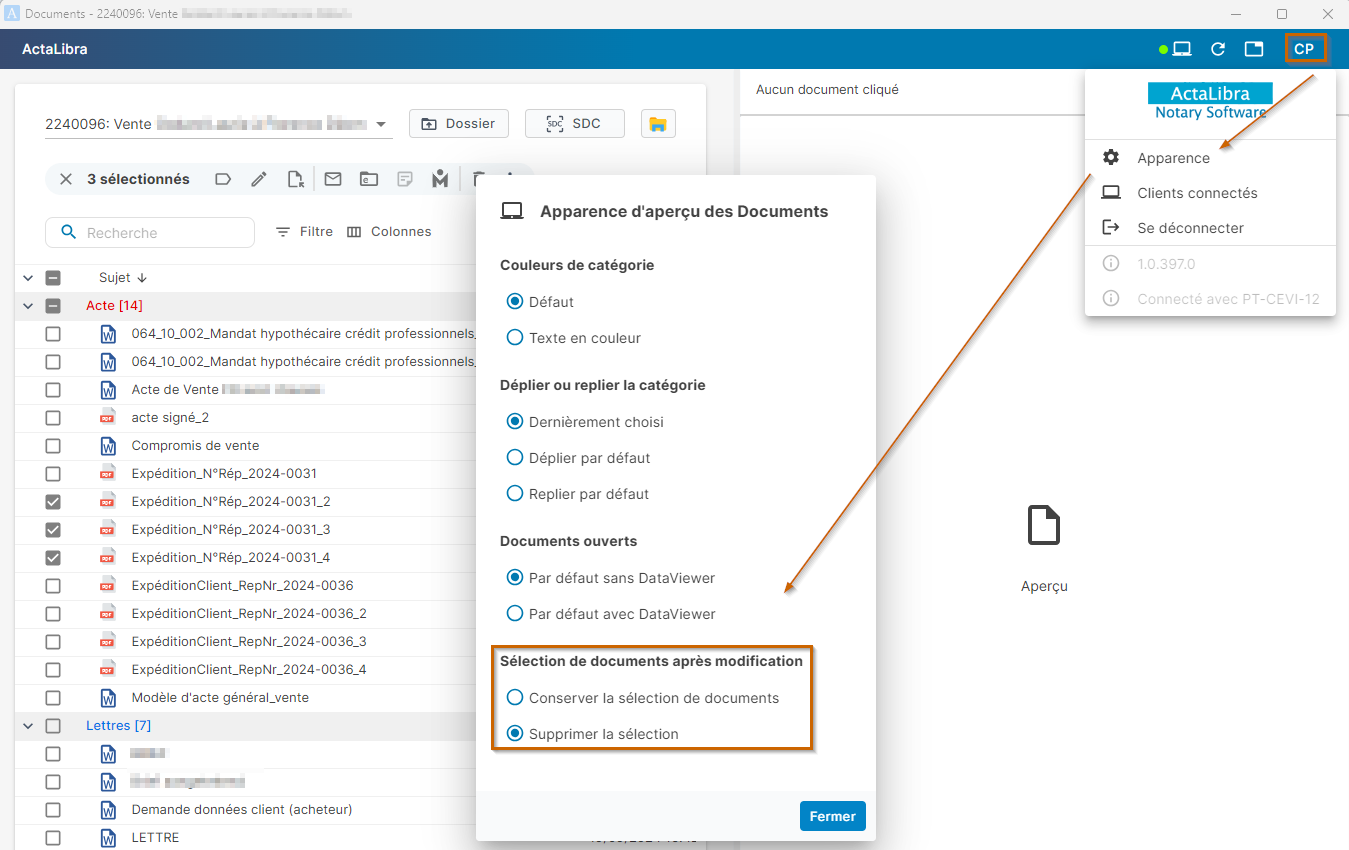Screen dimensions: 1349x850
Task: Click ExpéditionClient_RepNr_2024-0036_3 row name
Action: coord(249,642)
